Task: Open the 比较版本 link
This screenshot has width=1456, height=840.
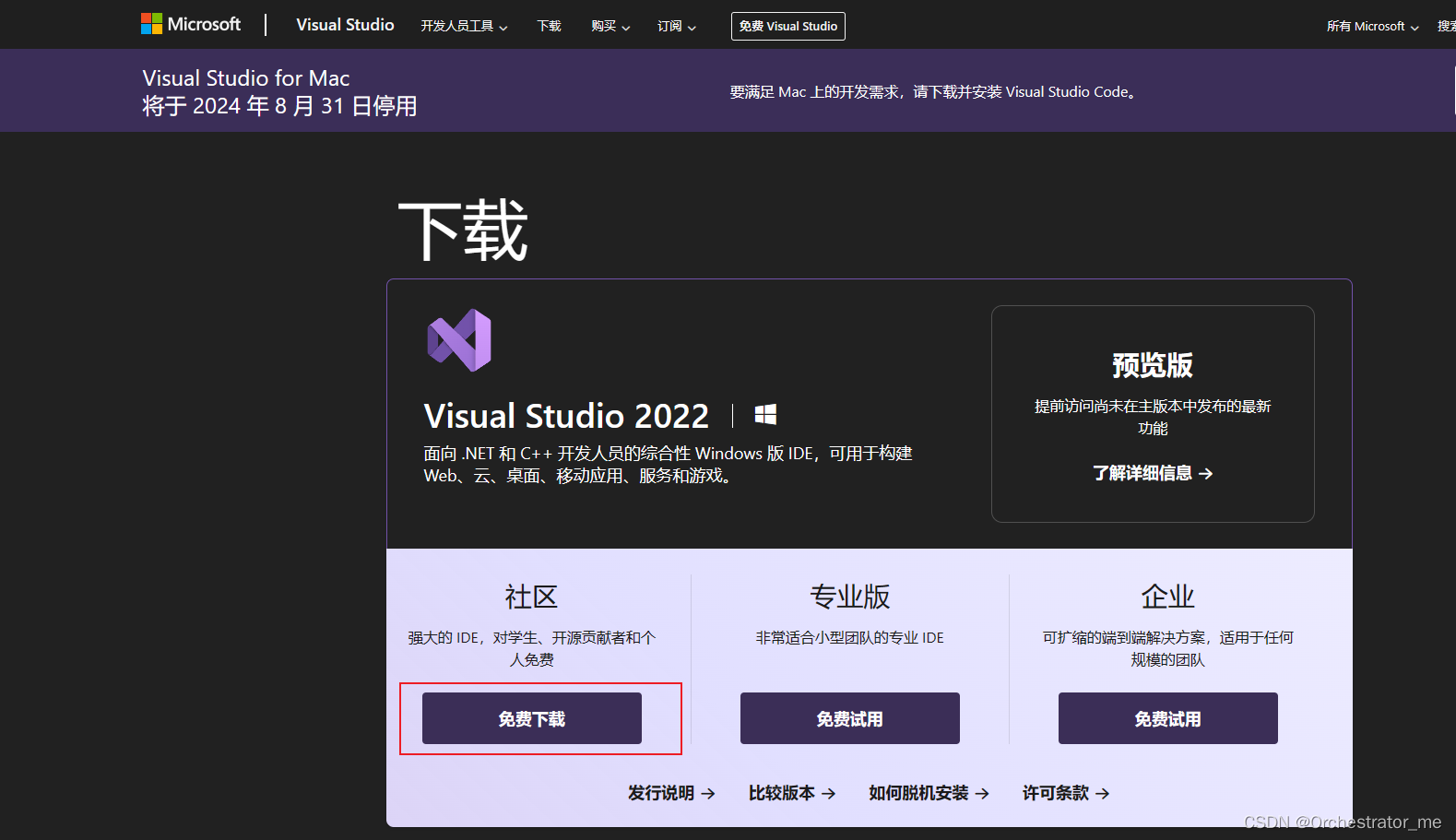Action: point(792,793)
